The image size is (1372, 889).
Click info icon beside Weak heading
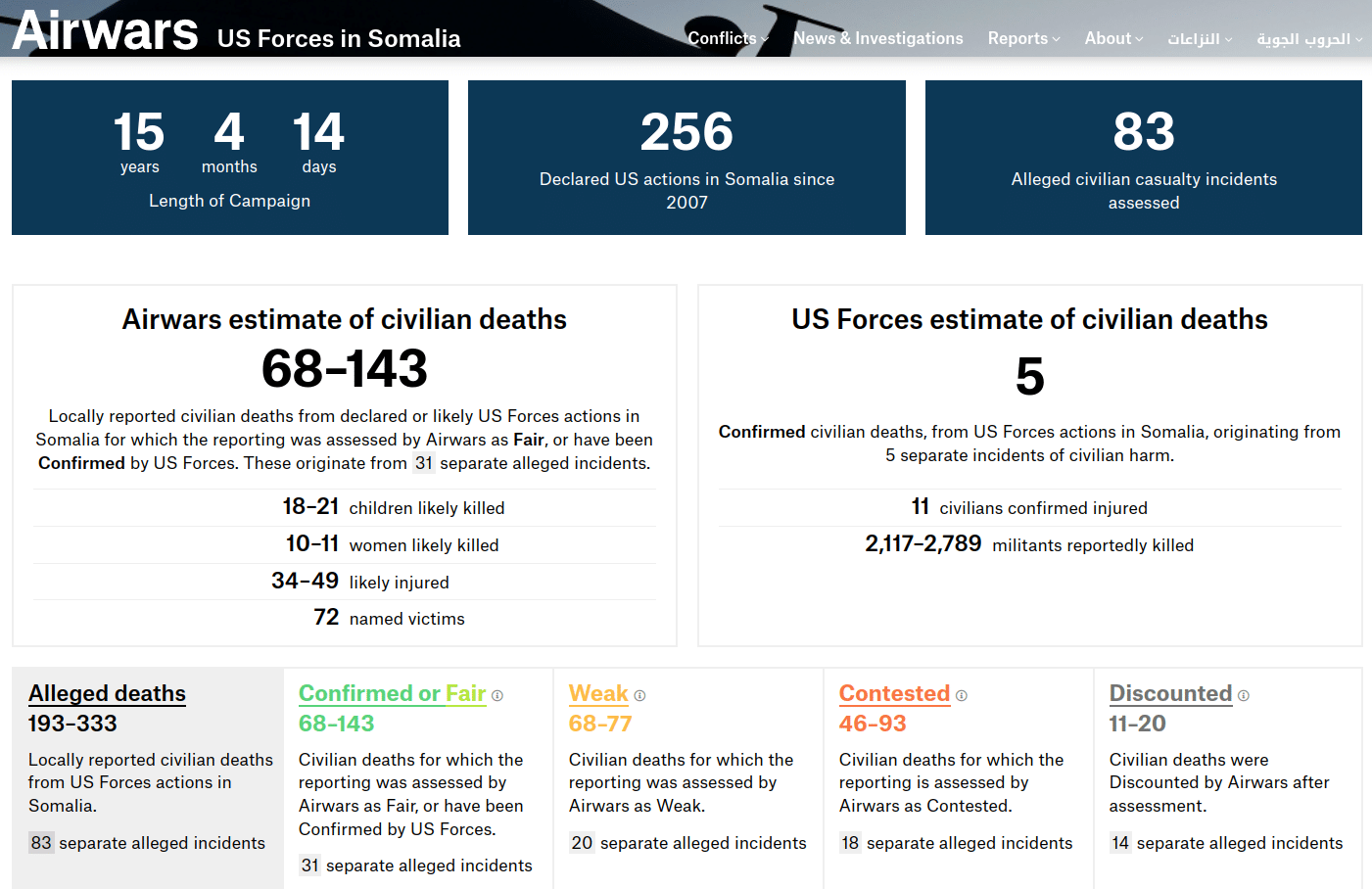639,696
